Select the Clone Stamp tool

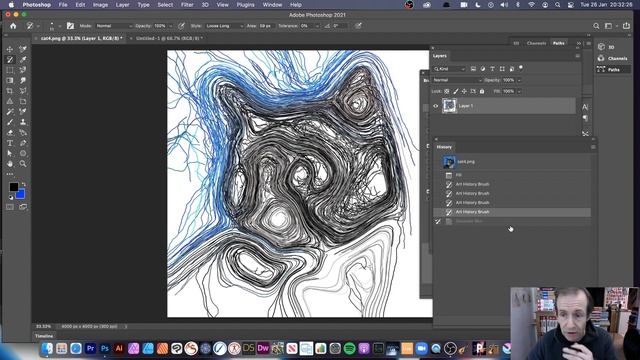click(x=23, y=122)
